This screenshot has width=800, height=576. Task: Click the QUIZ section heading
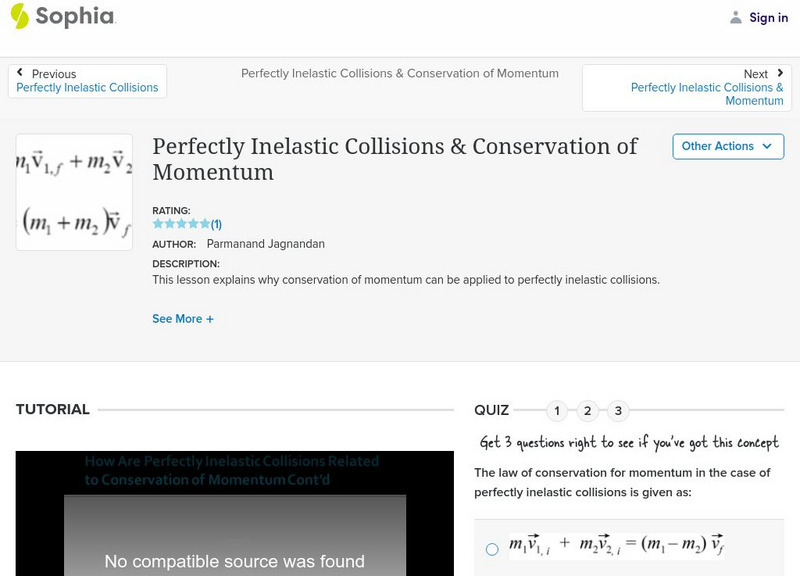pyautogui.click(x=491, y=409)
